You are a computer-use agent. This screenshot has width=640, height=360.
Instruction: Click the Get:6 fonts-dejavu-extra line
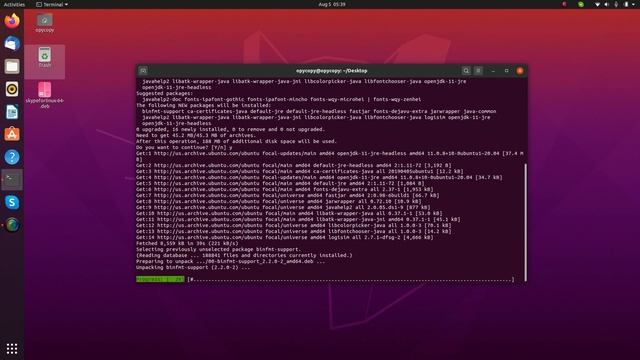(284, 189)
